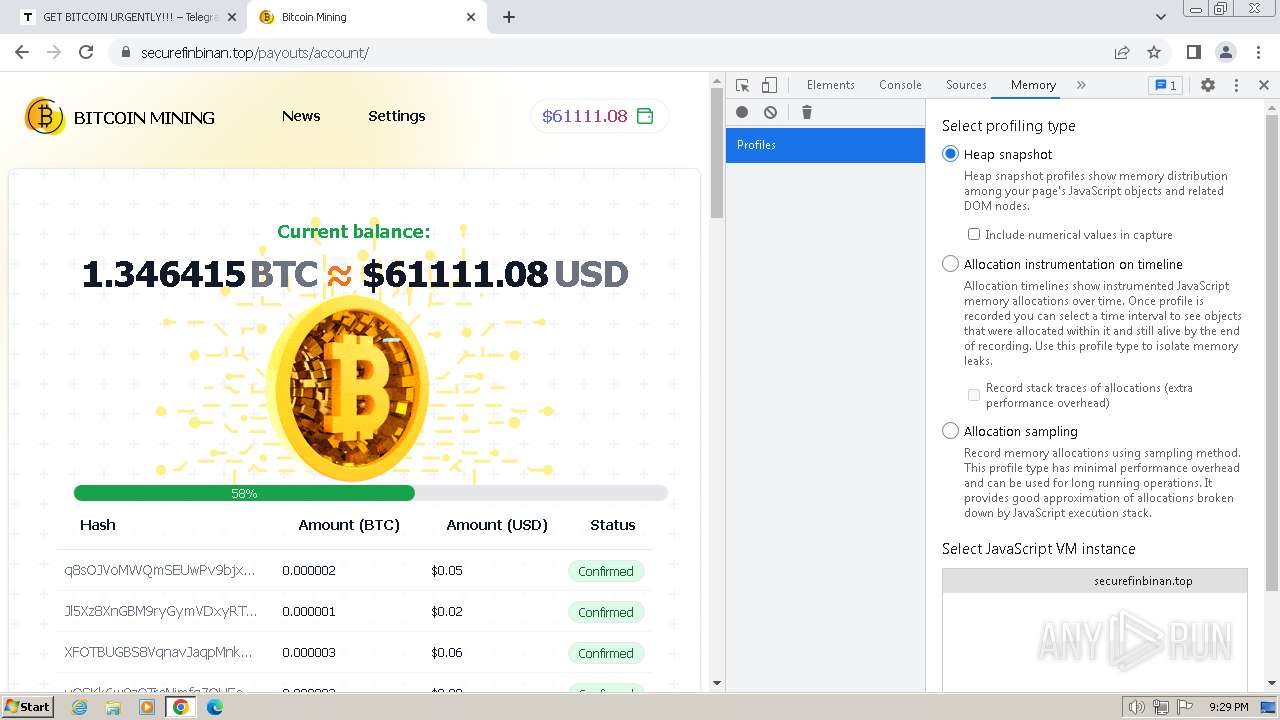Open Microsoft Edge from the taskbar
Image resolution: width=1280 pixels, height=720 pixels.
214,707
